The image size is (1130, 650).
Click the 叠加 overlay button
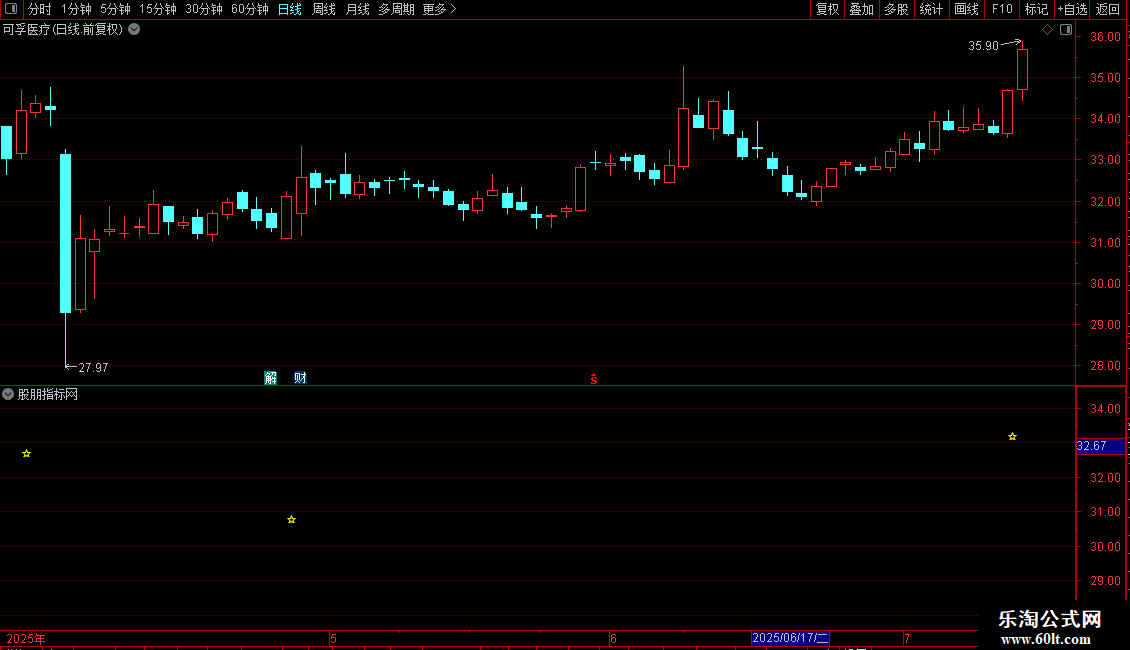click(862, 9)
